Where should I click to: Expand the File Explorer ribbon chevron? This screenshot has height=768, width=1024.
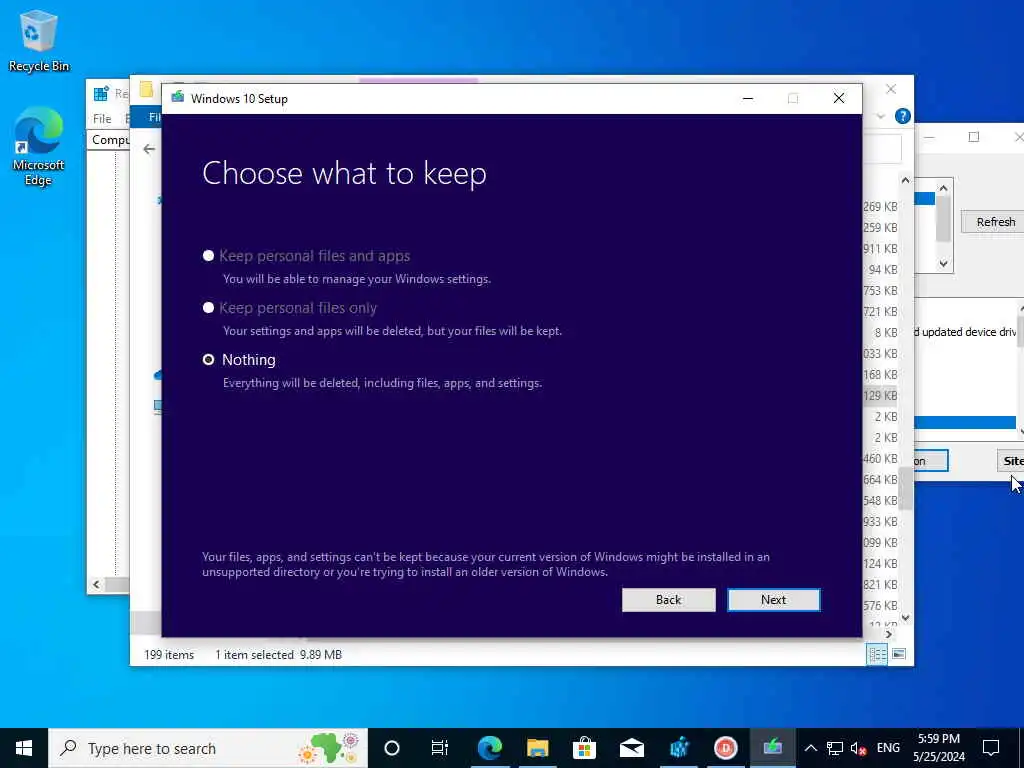click(x=881, y=116)
